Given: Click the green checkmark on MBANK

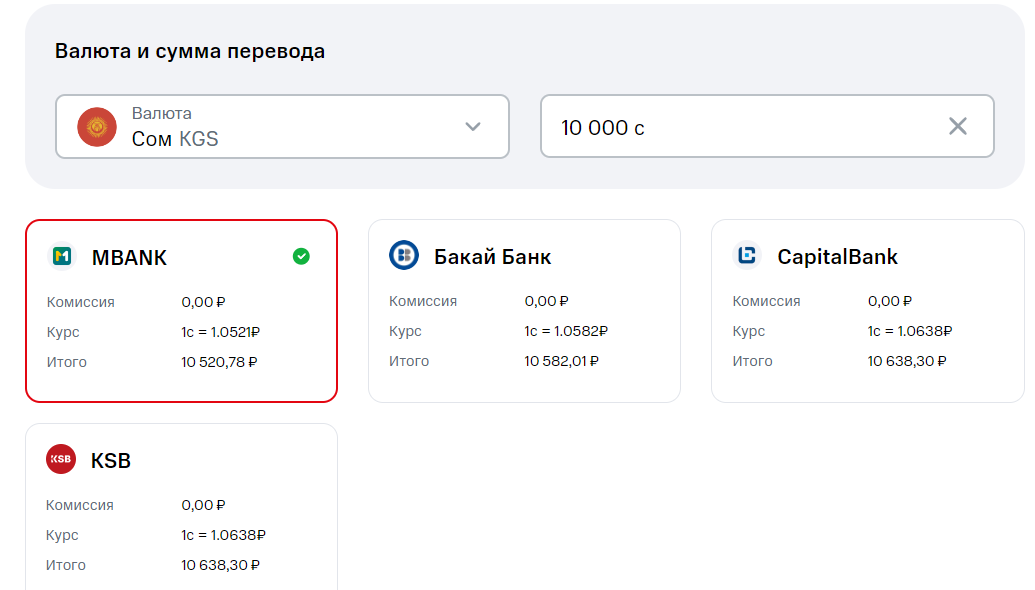Looking at the screenshot, I should click(301, 256).
